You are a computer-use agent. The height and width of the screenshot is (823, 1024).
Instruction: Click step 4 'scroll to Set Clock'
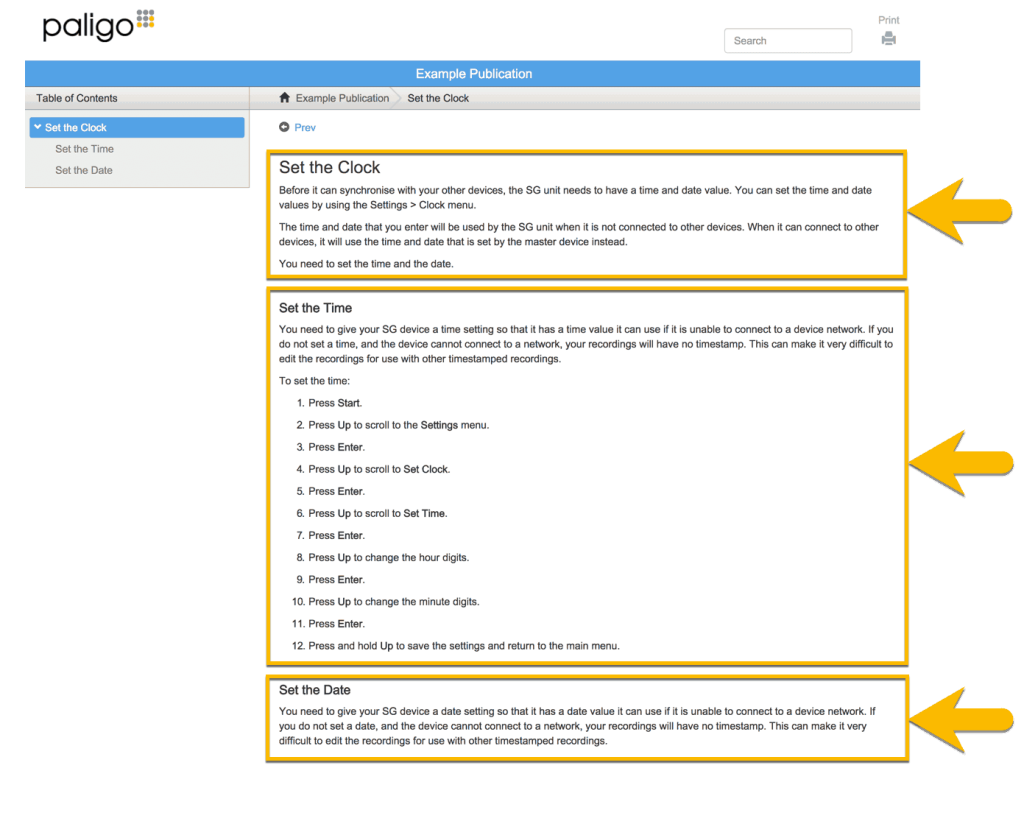pyautogui.click(x=379, y=469)
